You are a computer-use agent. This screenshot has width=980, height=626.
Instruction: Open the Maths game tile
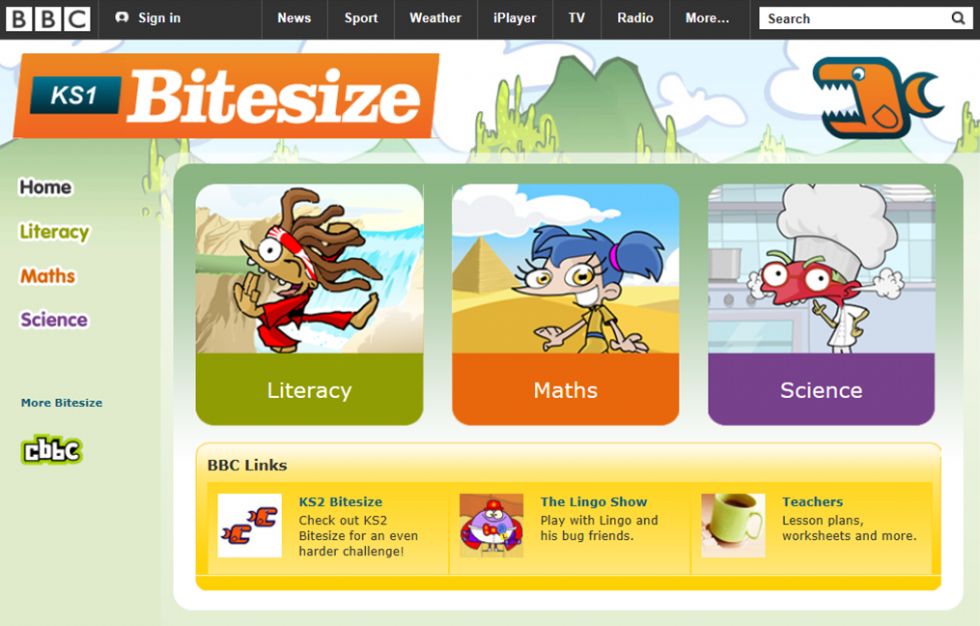point(566,304)
